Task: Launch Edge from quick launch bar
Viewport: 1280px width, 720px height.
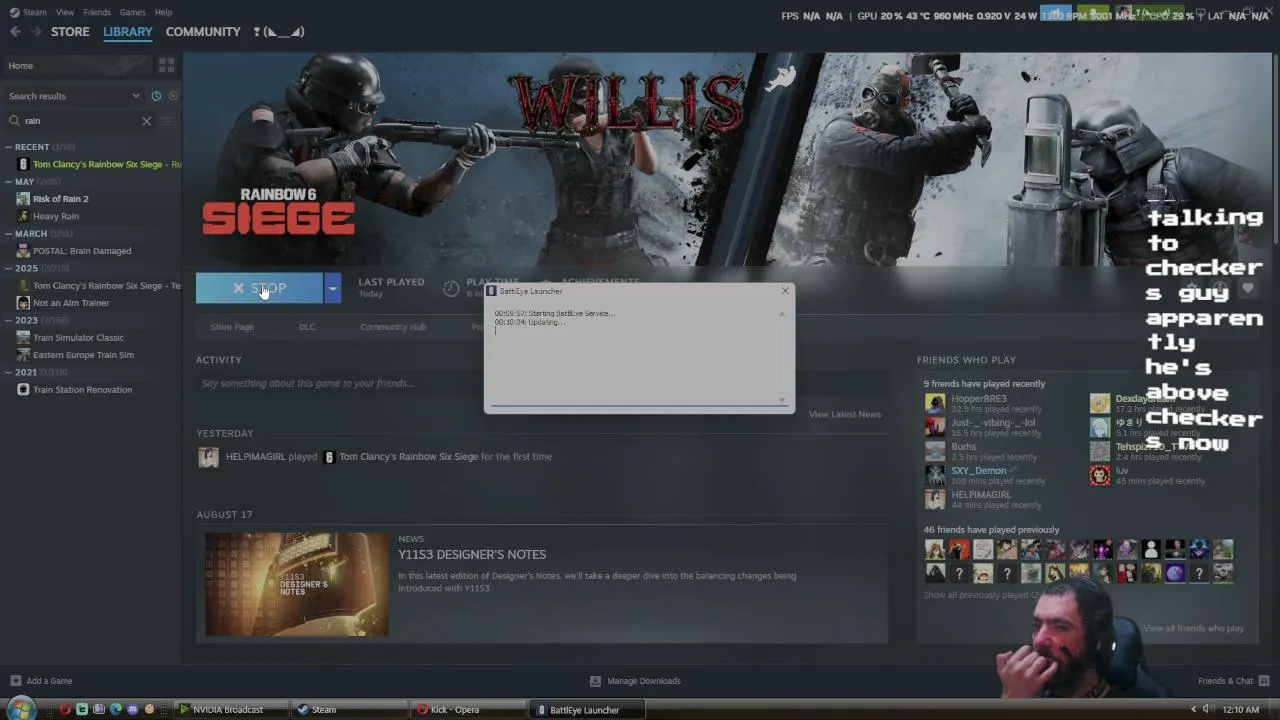Action: [x=116, y=710]
